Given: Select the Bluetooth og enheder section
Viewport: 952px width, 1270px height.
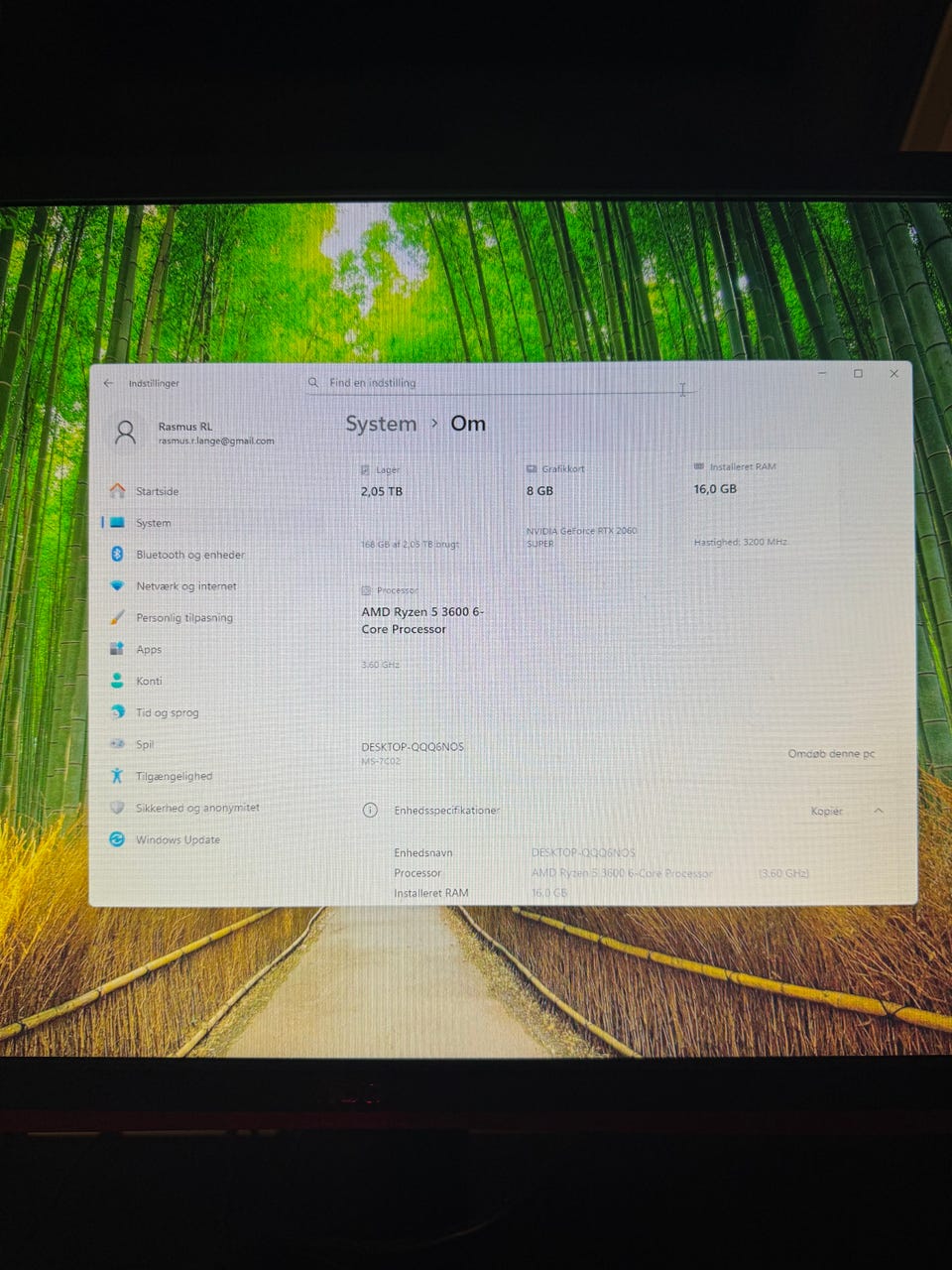Looking at the screenshot, I should (190, 555).
